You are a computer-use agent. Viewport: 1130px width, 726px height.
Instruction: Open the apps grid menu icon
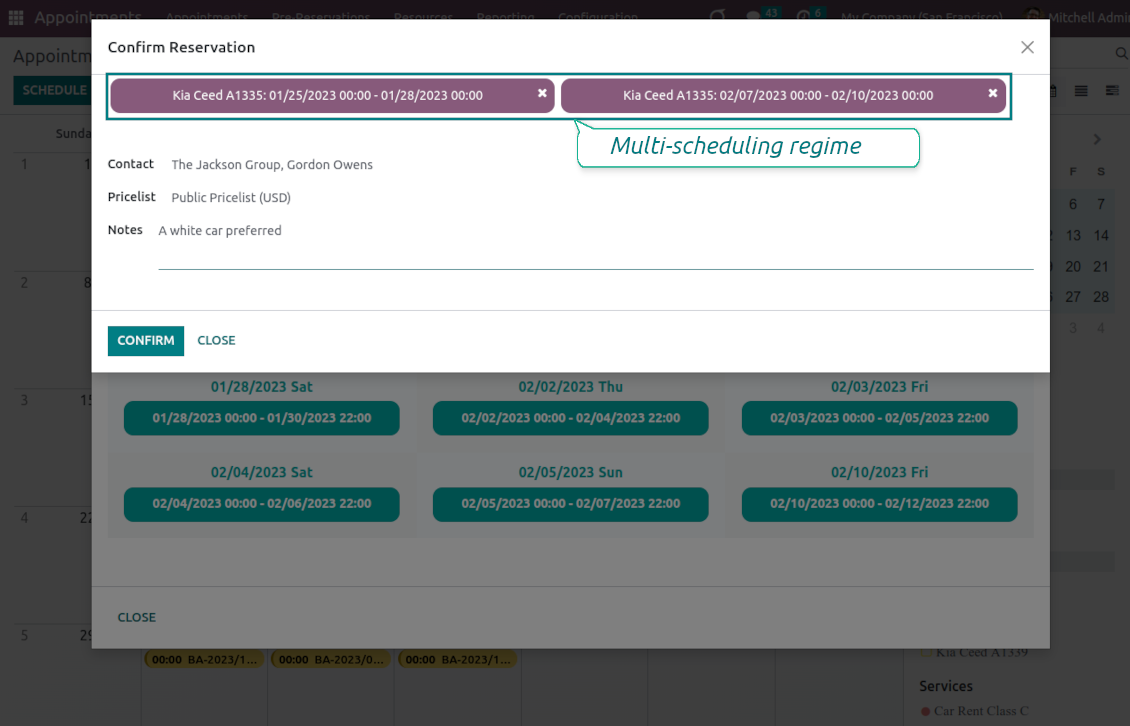click(x=16, y=17)
